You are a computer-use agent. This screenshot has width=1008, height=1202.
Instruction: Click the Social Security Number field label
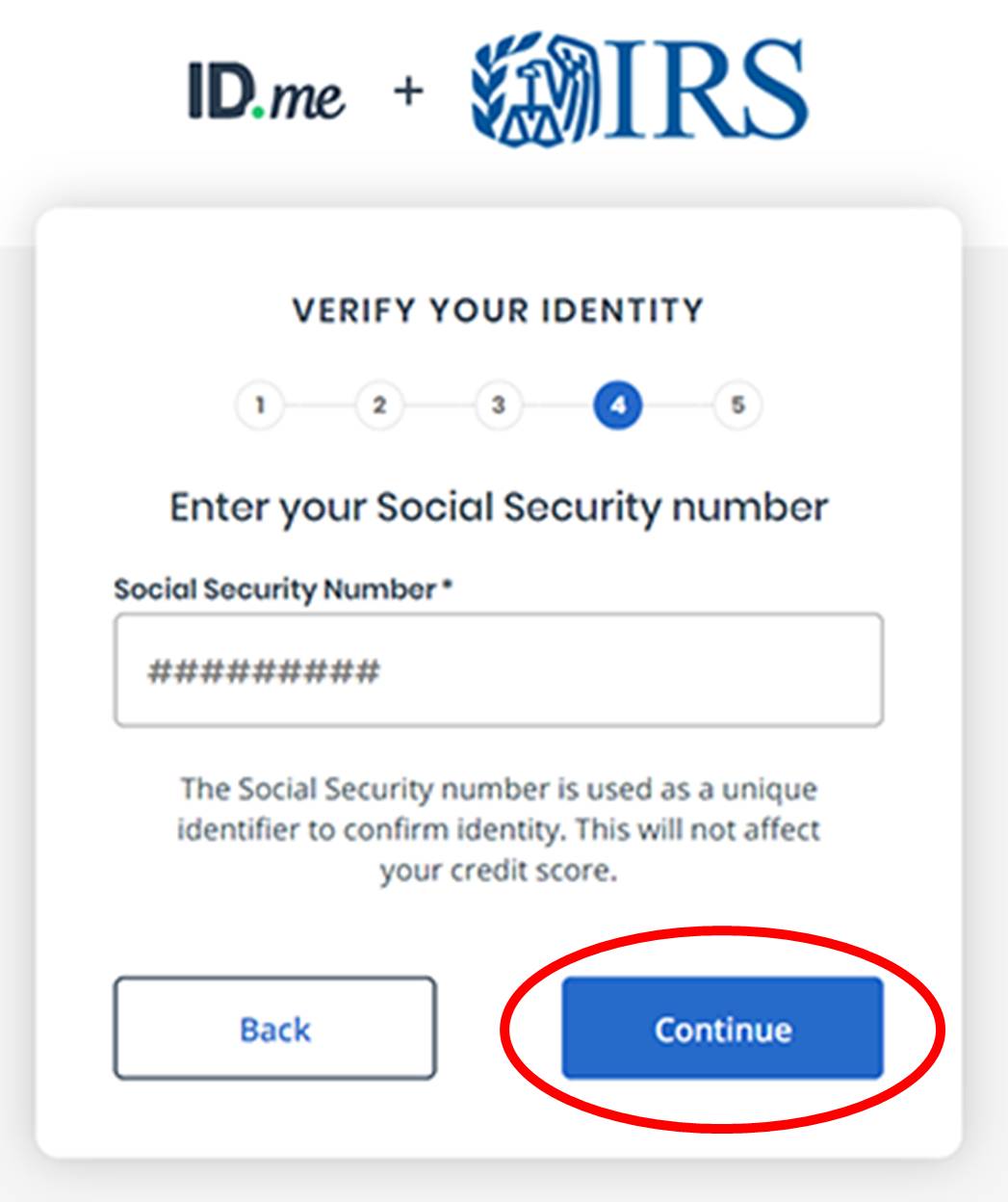tap(274, 589)
